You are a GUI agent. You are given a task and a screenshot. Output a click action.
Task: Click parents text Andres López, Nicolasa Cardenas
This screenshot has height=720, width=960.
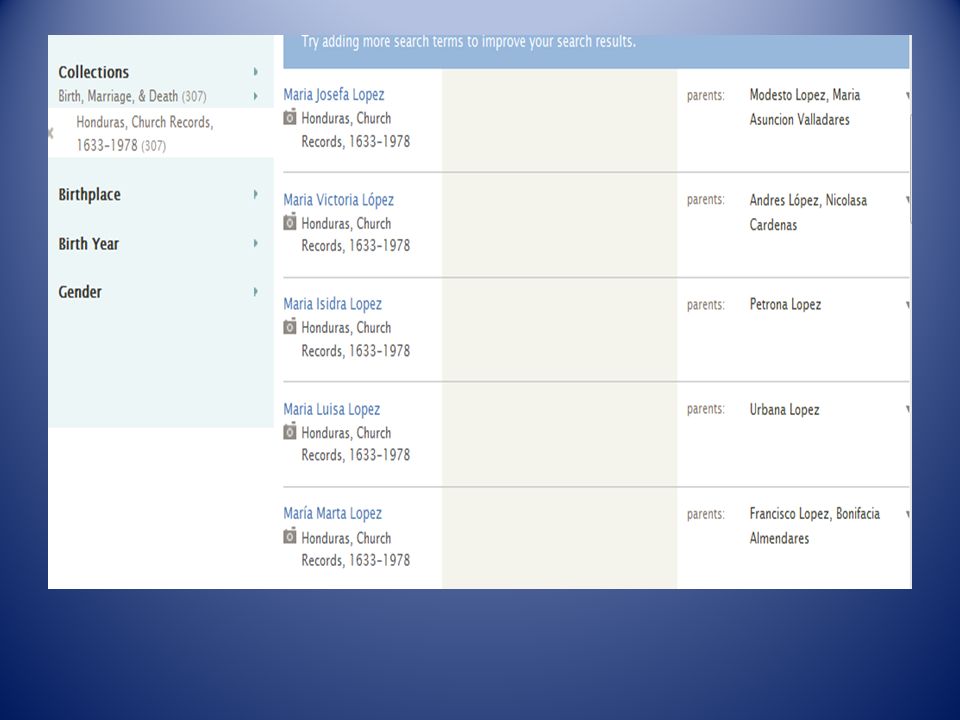tap(808, 212)
